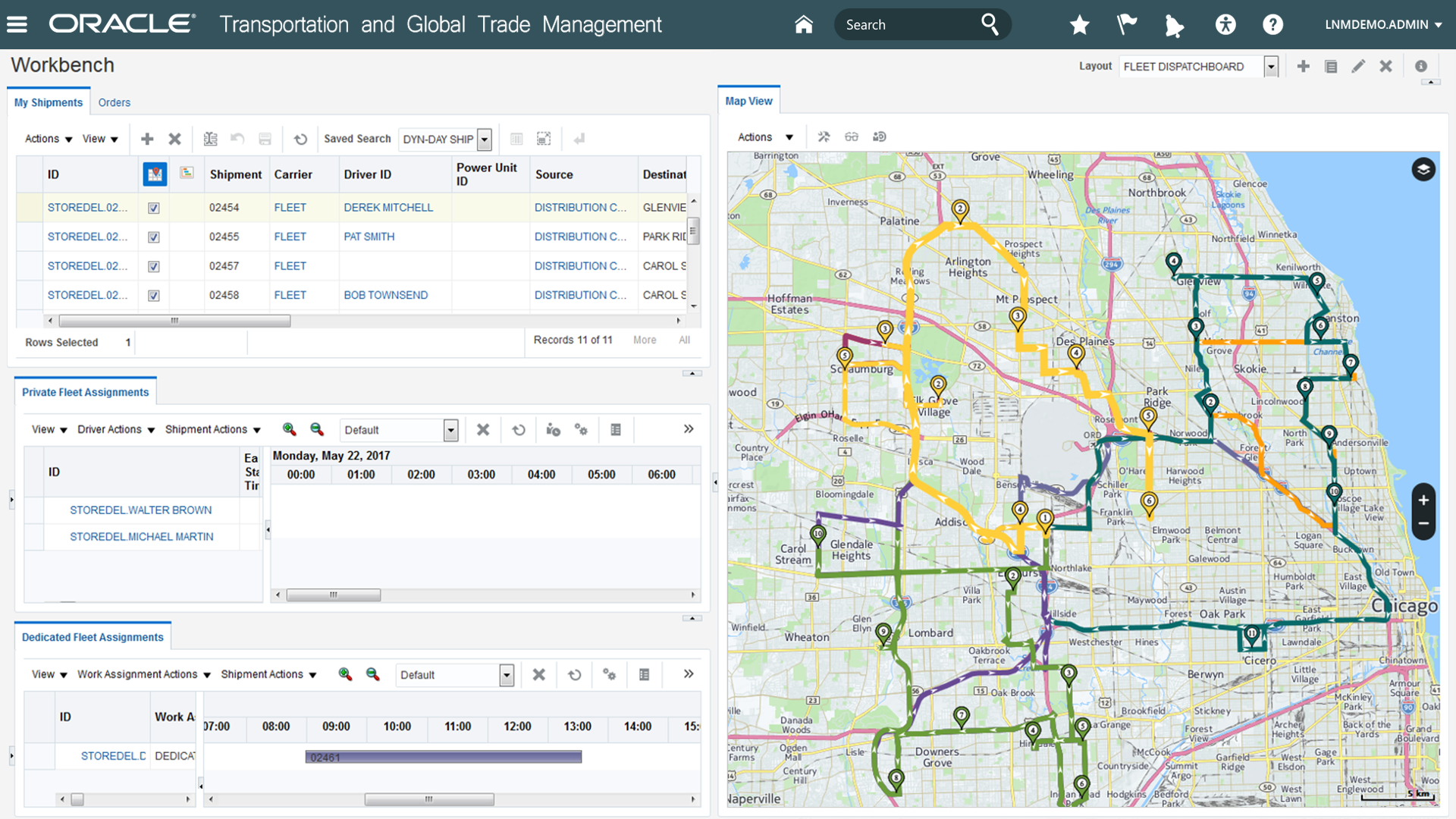Screen dimensions: 1456x819
Task: Open driver STOREDEL.WALTER BROWN link
Action: pos(141,510)
